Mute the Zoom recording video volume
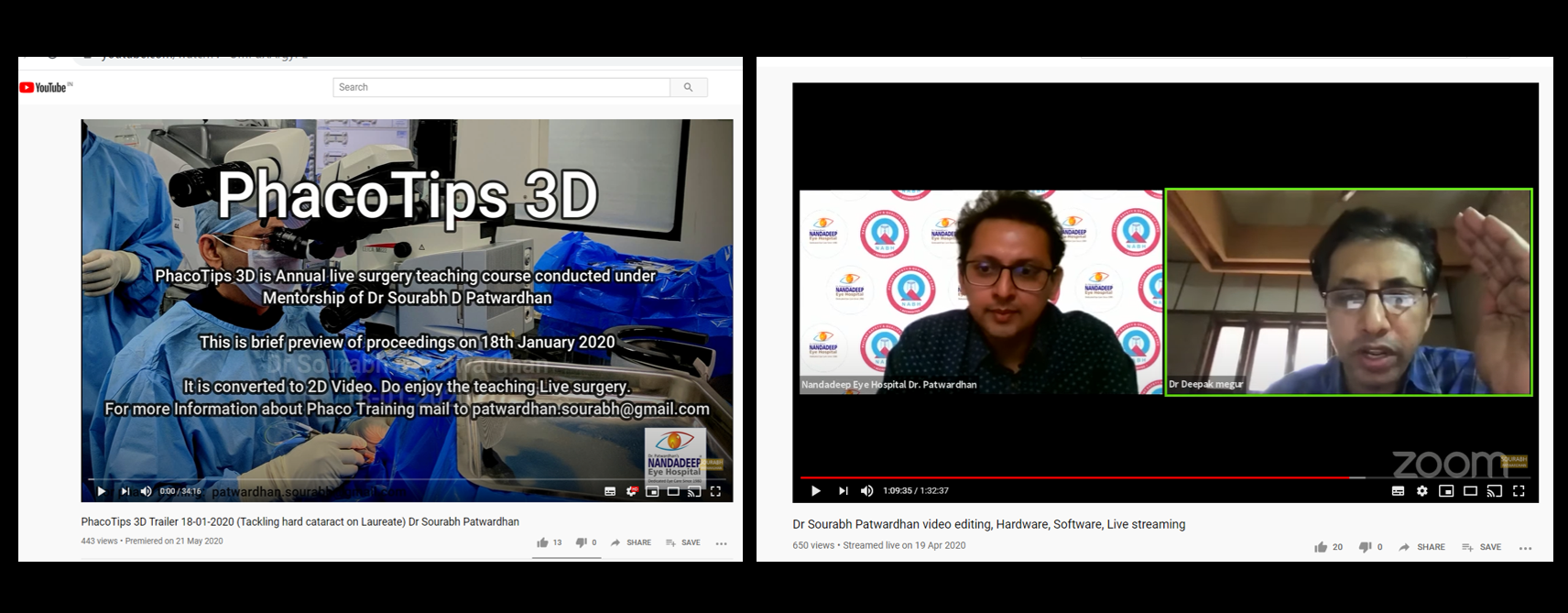This screenshot has height=613, width=1568. 866,491
